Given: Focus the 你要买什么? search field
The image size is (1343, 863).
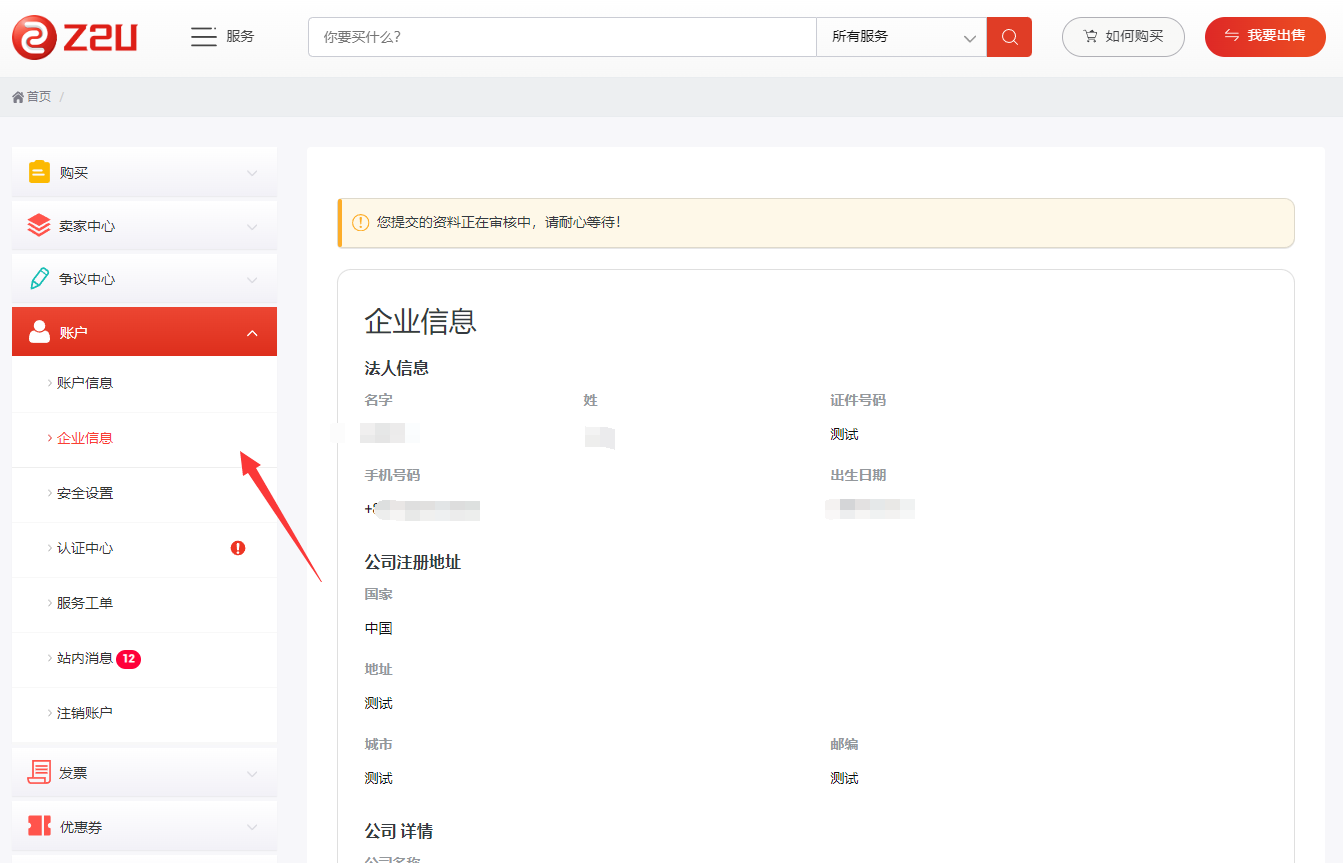Looking at the screenshot, I should (x=562, y=37).
